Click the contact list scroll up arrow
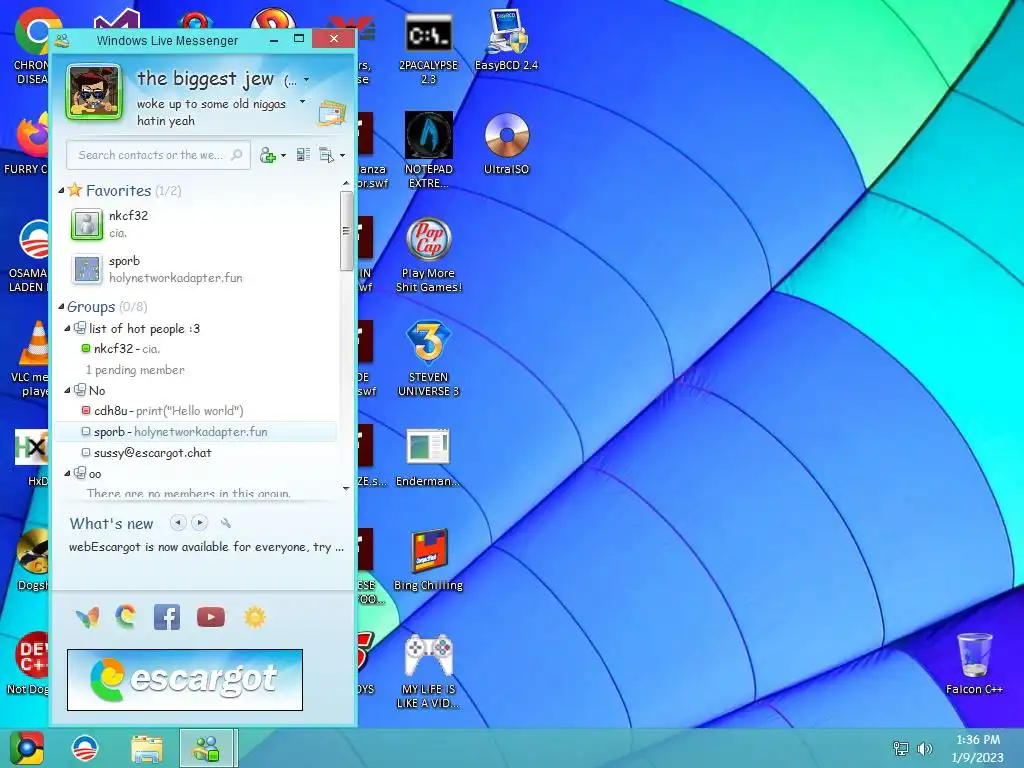 346,184
